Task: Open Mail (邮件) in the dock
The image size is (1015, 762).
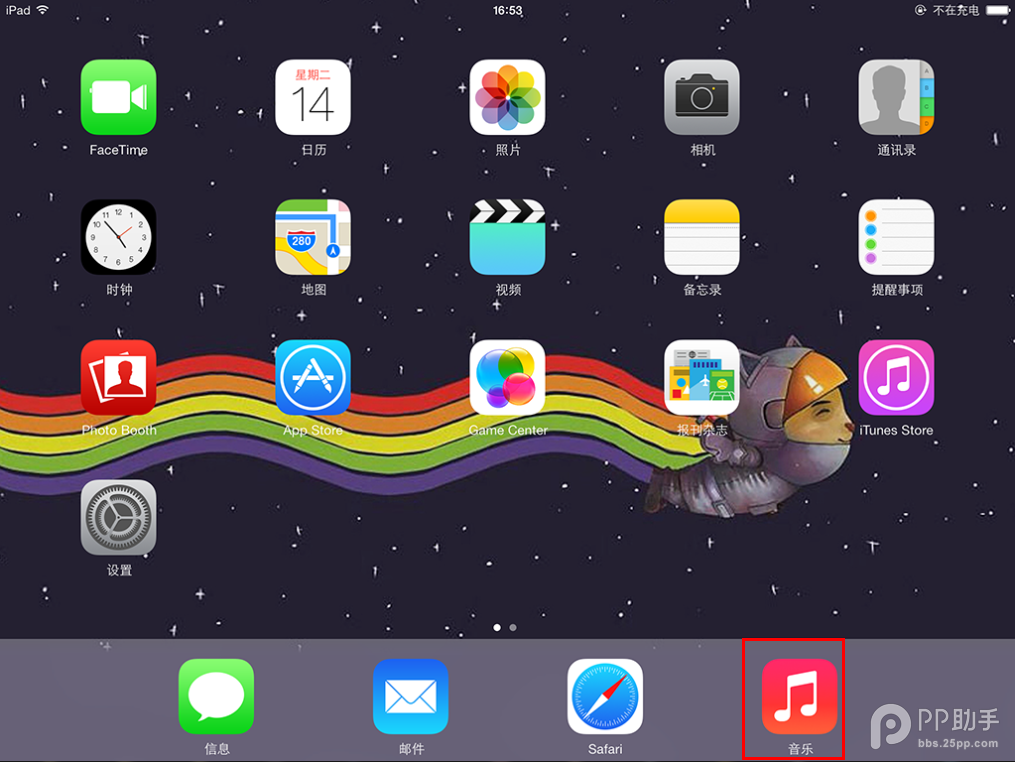Action: [410, 697]
